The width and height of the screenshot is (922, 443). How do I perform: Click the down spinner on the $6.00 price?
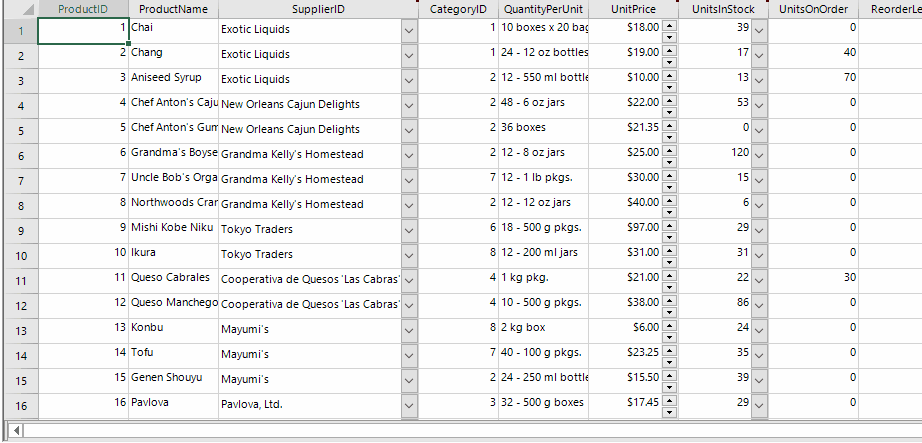point(668,337)
